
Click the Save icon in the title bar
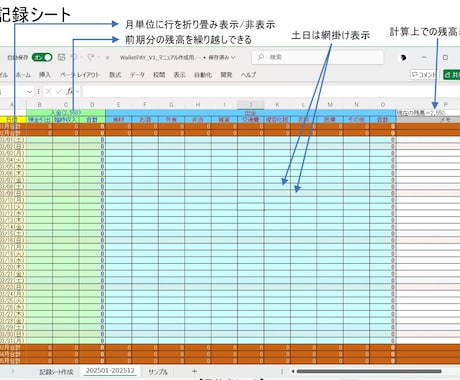click(61, 57)
